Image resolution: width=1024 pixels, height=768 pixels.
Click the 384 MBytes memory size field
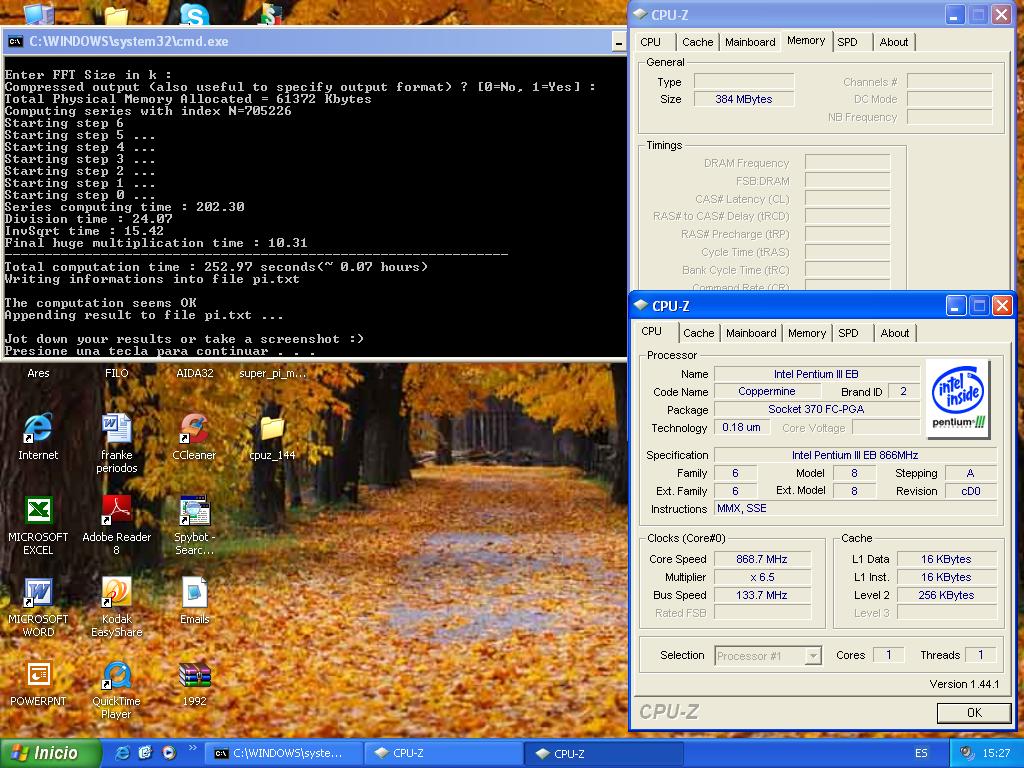[743, 99]
